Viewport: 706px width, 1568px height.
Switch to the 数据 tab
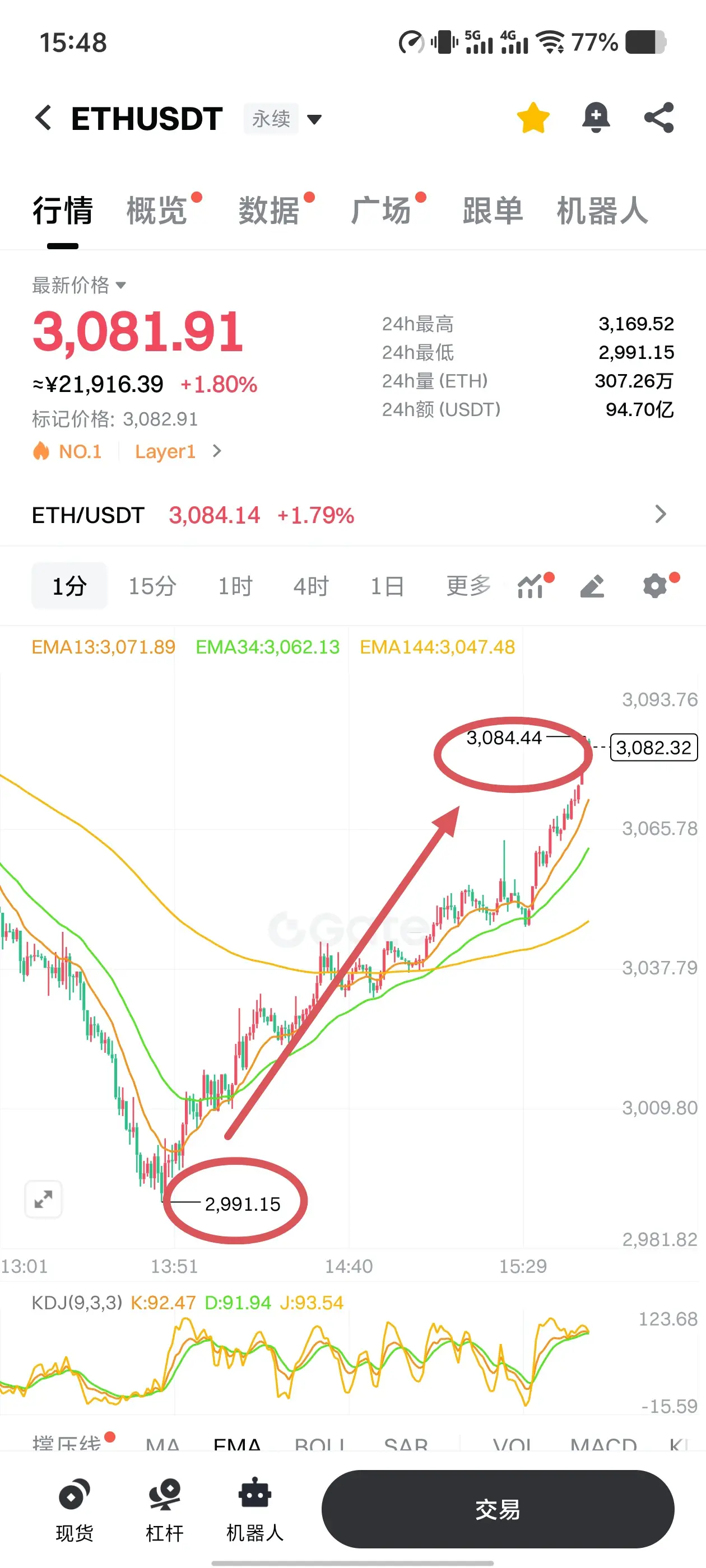point(268,211)
